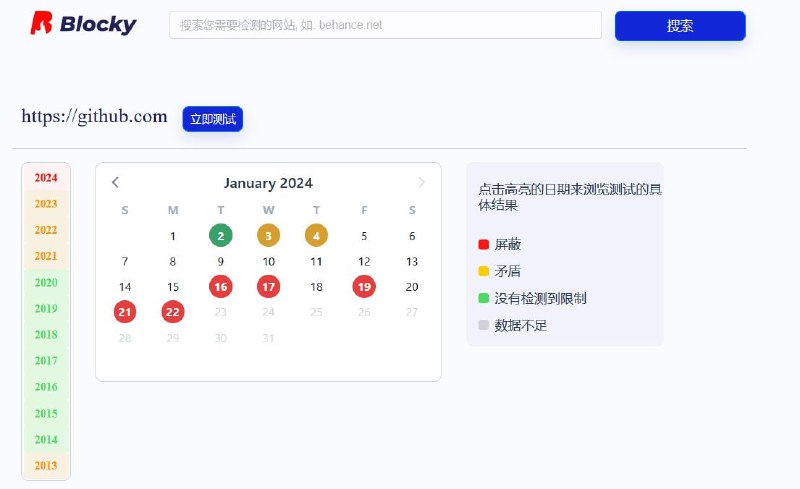Select the 2023 year tab
Viewport: 800px width, 489px height.
coord(46,204)
